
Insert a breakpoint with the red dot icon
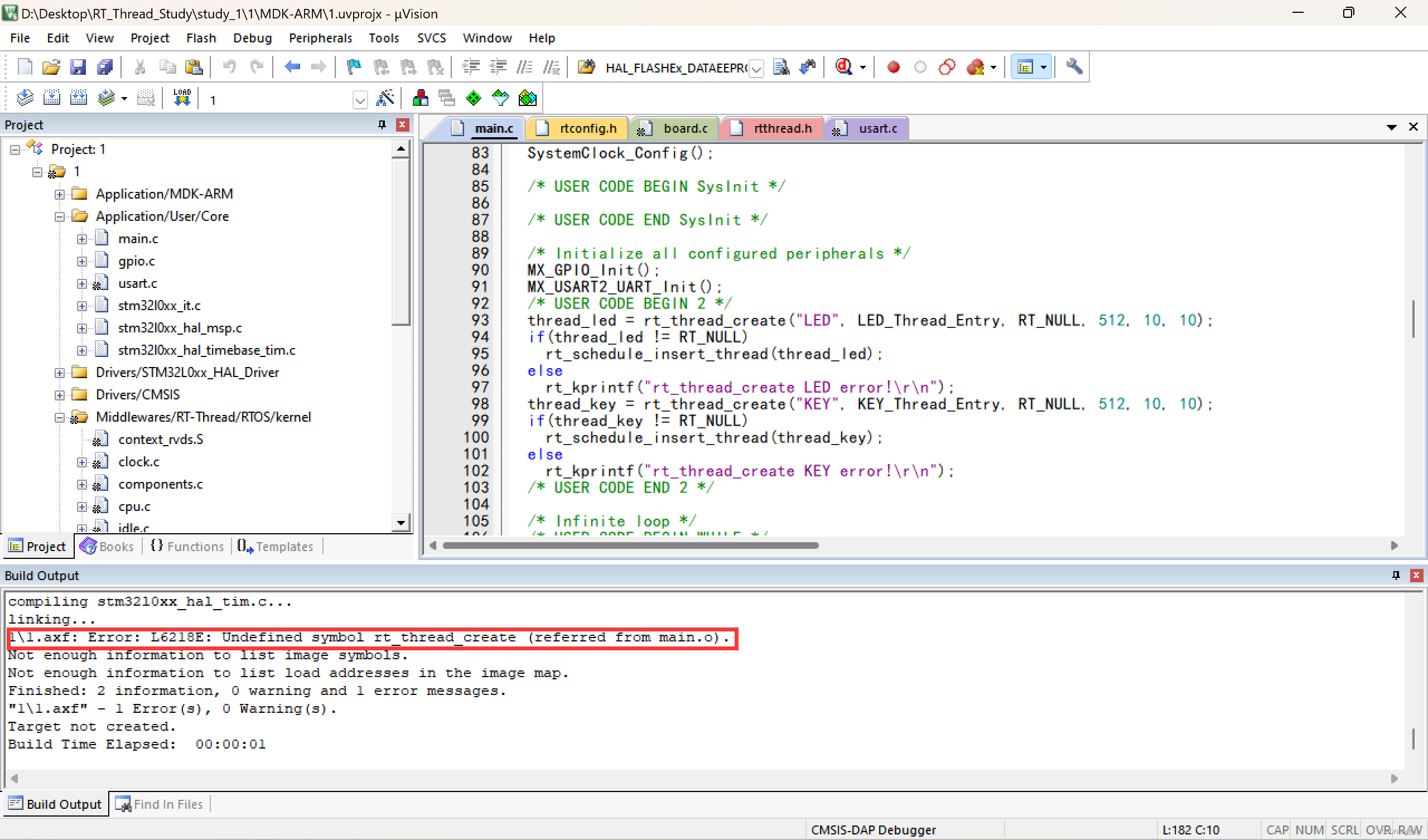click(x=893, y=67)
